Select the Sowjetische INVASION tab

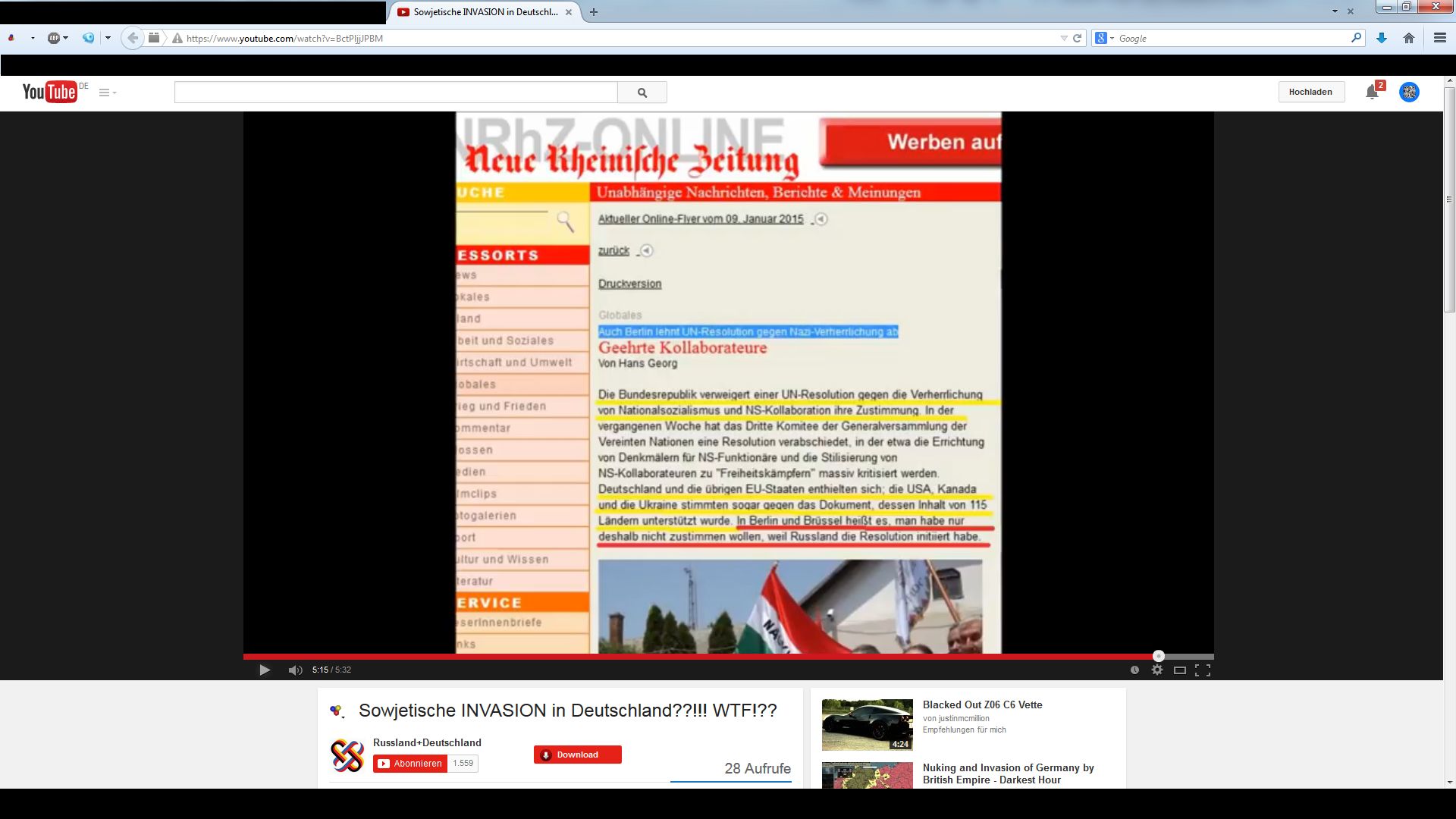click(x=485, y=12)
